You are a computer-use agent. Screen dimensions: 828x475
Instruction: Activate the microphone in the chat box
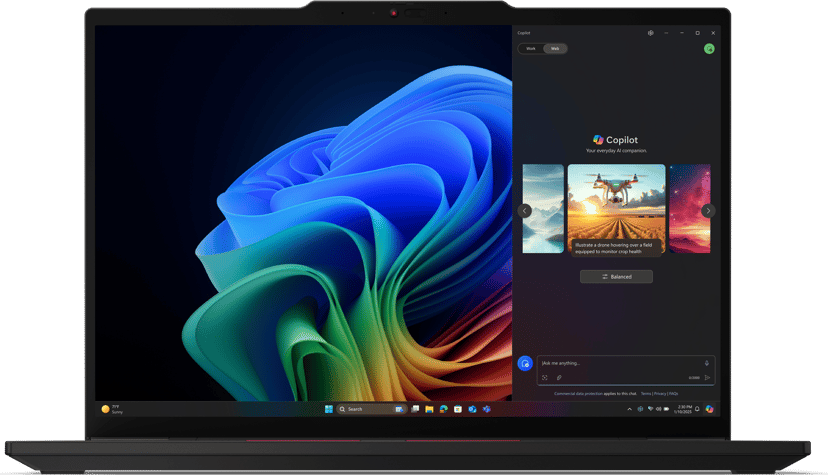click(707, 363)
